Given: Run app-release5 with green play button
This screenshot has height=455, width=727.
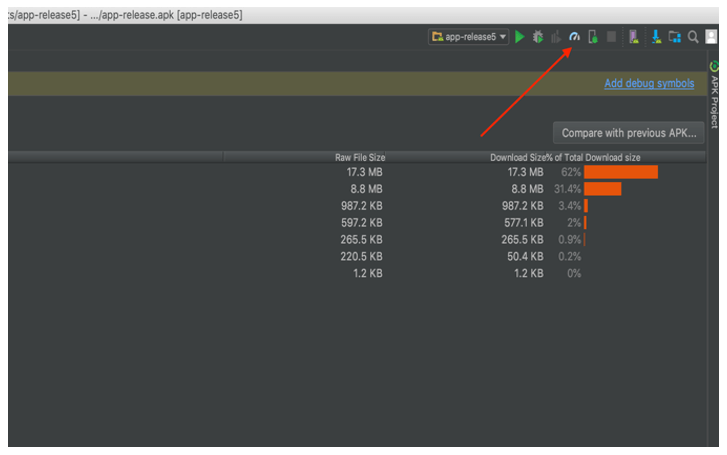Looking at the screenshot, I should tap(520, 37).
